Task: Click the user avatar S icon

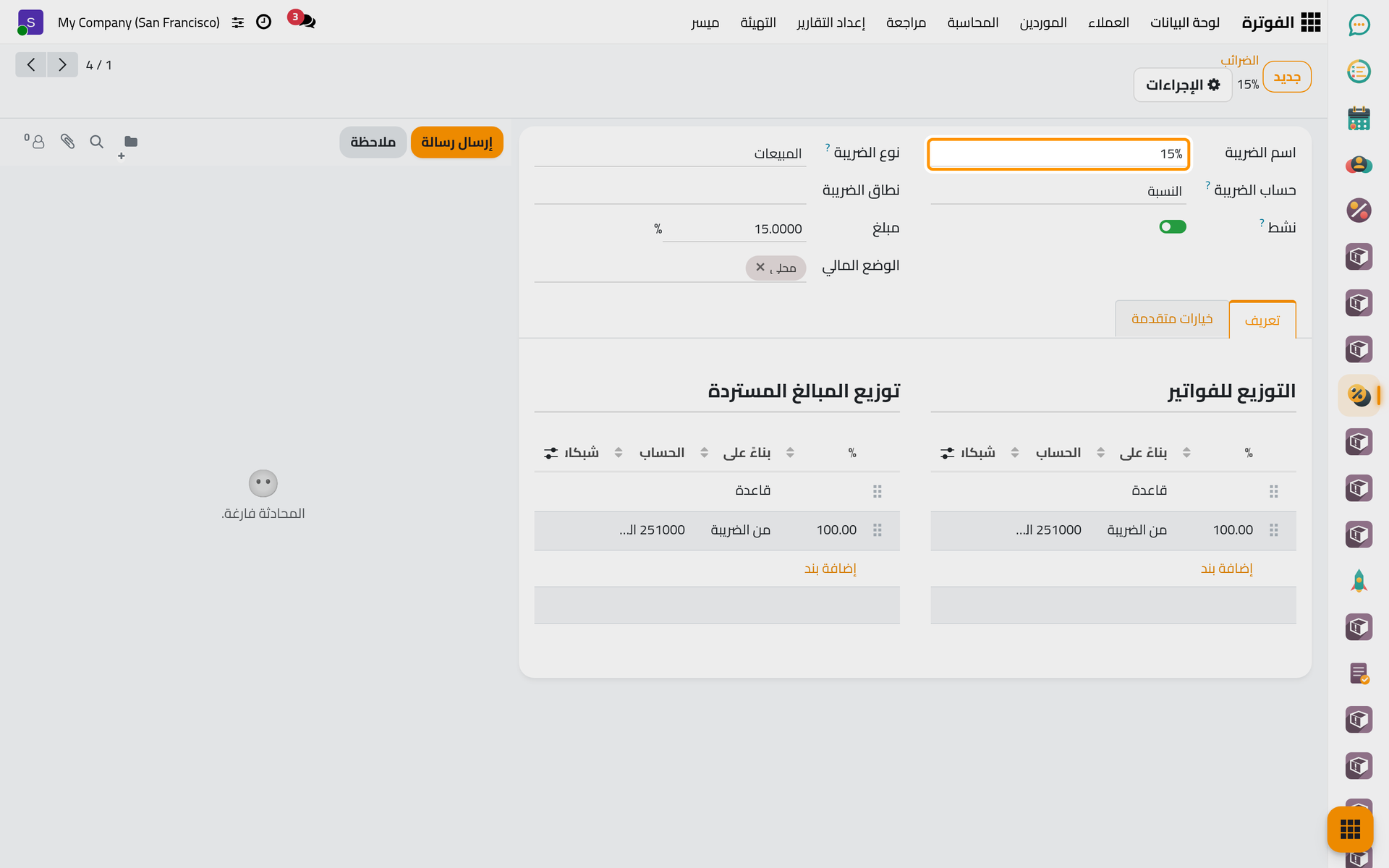Action: [30, 22]
